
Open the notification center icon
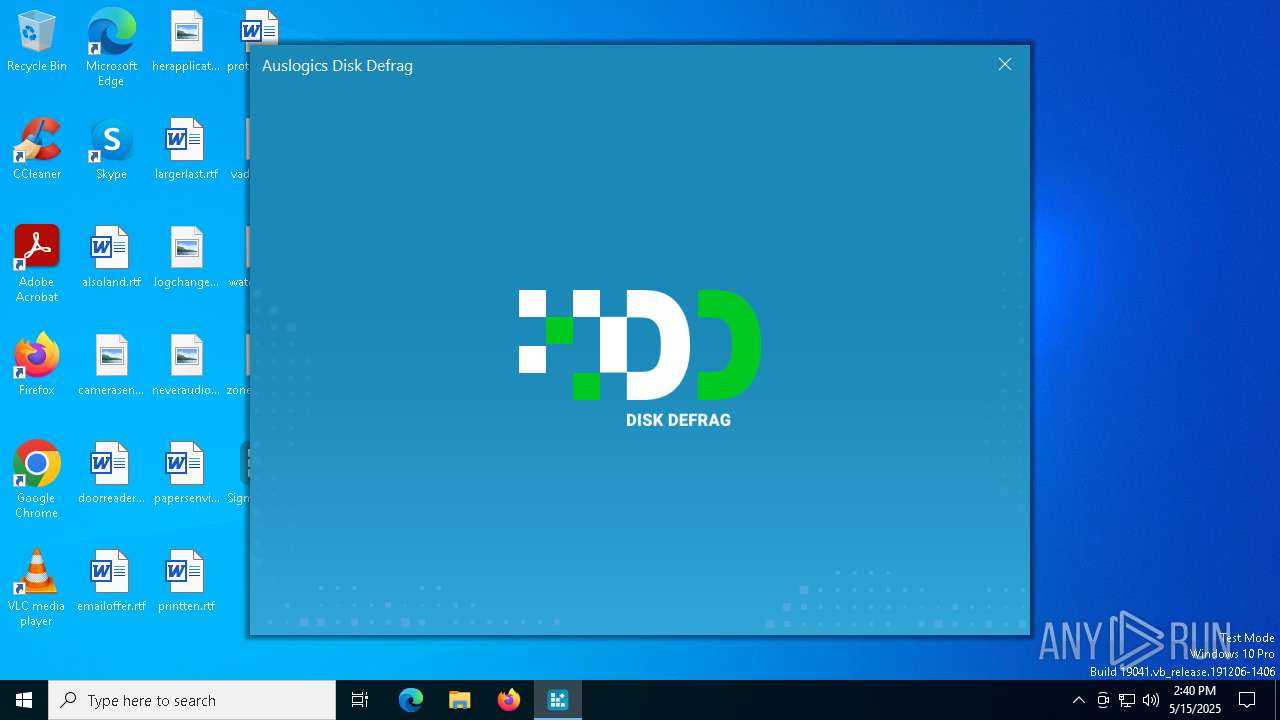point(1247,700)
